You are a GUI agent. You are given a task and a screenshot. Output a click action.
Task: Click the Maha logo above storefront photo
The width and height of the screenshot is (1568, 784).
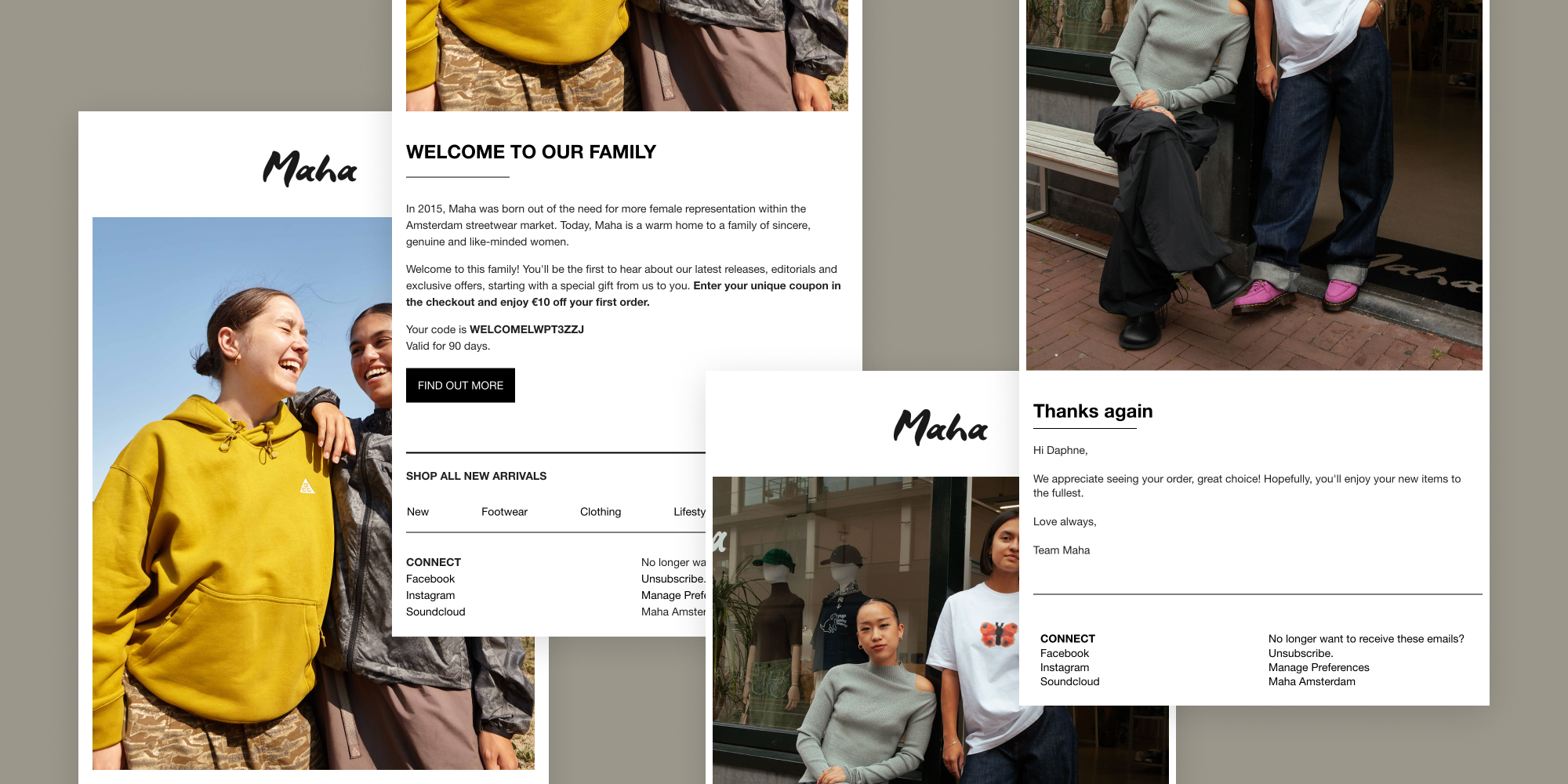click(x=940, y=427)
